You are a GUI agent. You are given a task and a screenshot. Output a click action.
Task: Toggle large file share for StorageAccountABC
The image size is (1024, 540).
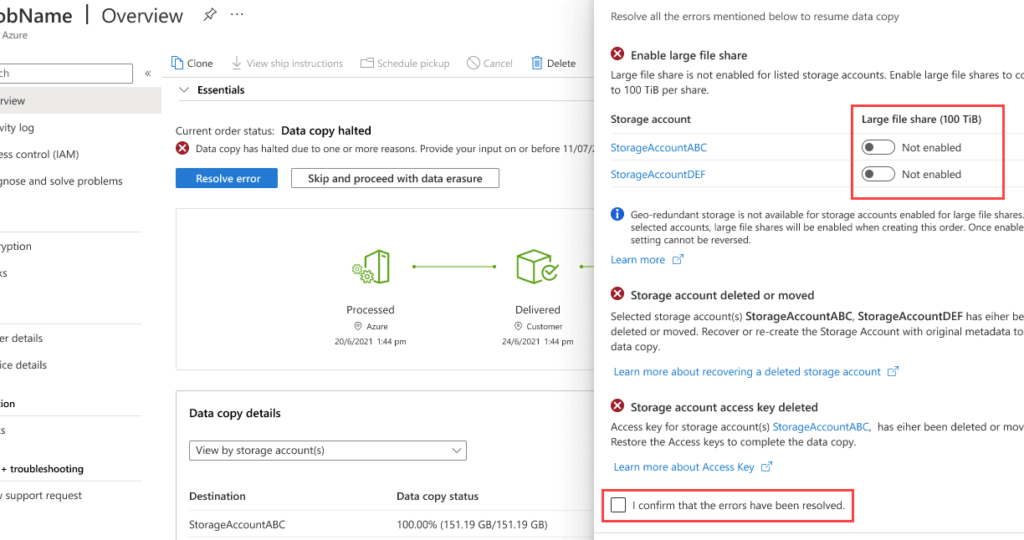pyautogui.click(x=878, y=148)
